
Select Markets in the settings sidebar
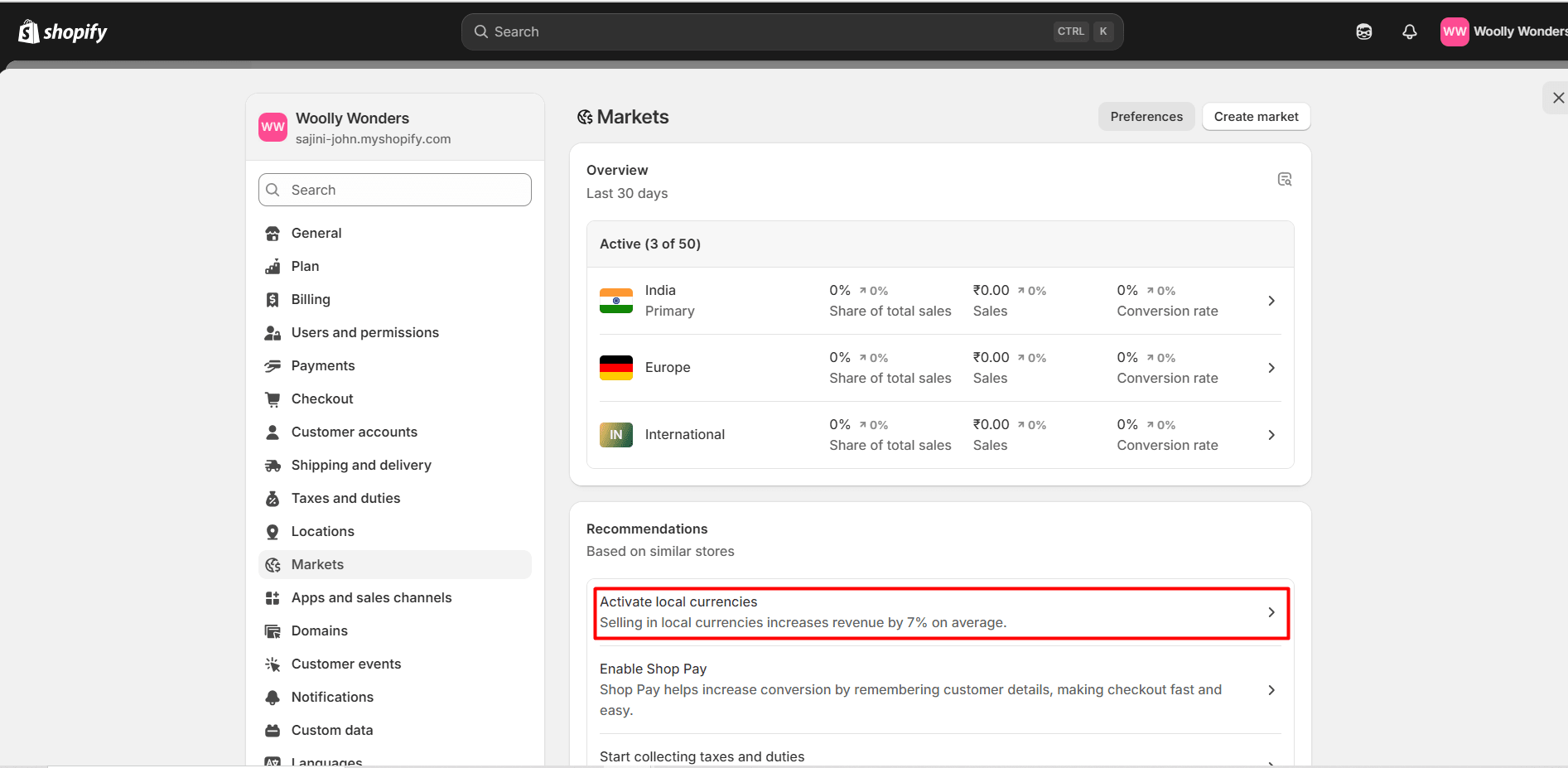[x=395, y=564]
